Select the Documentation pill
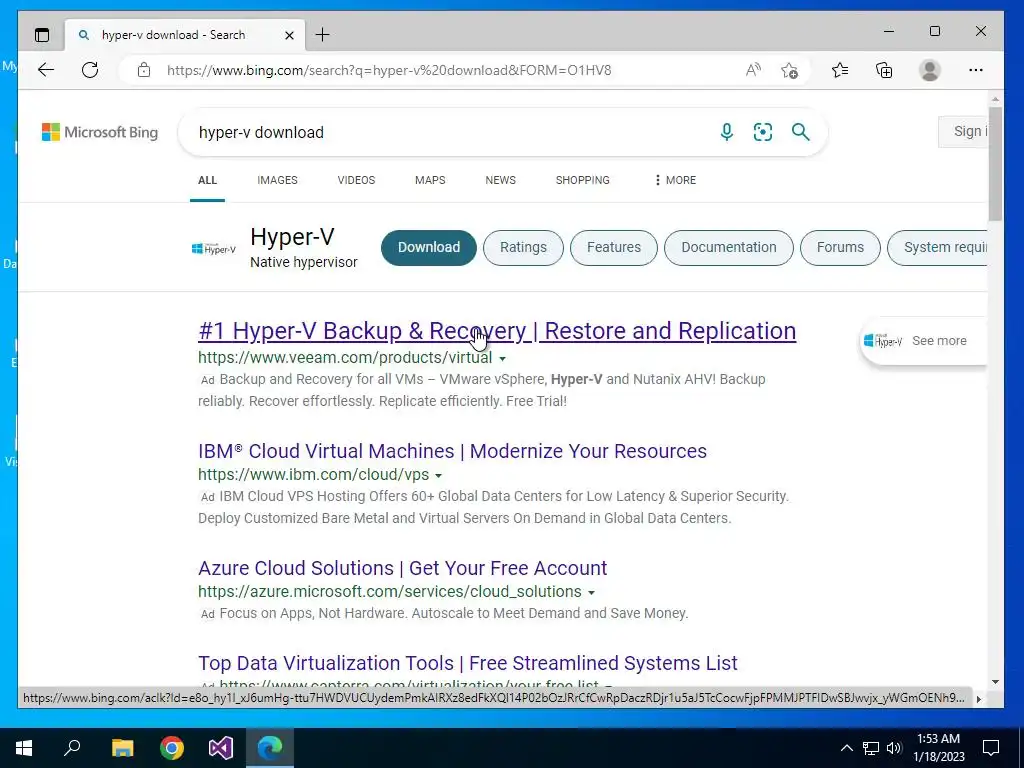 pos(729,248)
